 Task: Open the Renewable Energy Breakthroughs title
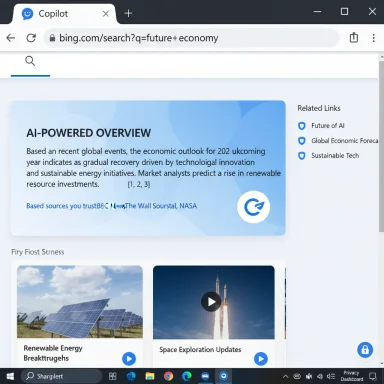tap(53, 353)
